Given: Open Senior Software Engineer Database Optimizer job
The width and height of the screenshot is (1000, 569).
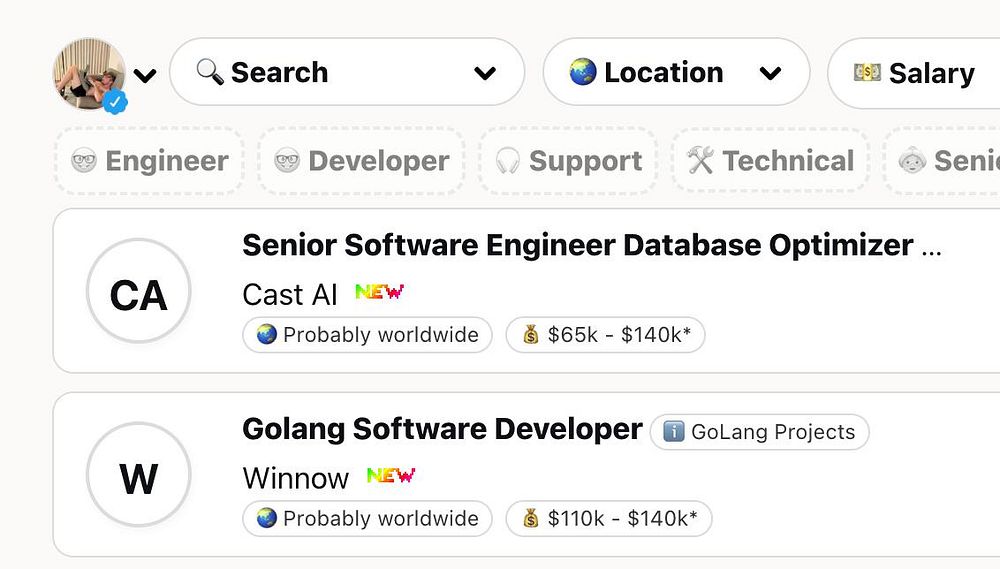Looking at the screenshot, I should [x=578, y=245].
